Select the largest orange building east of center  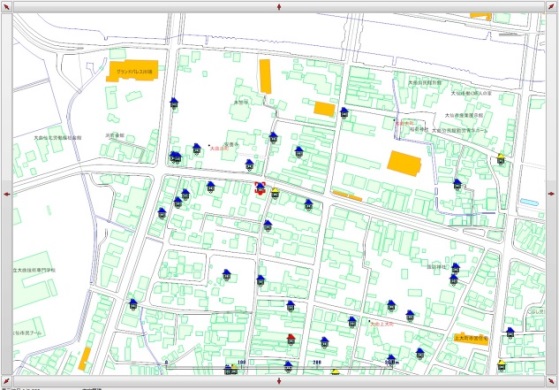404,164
